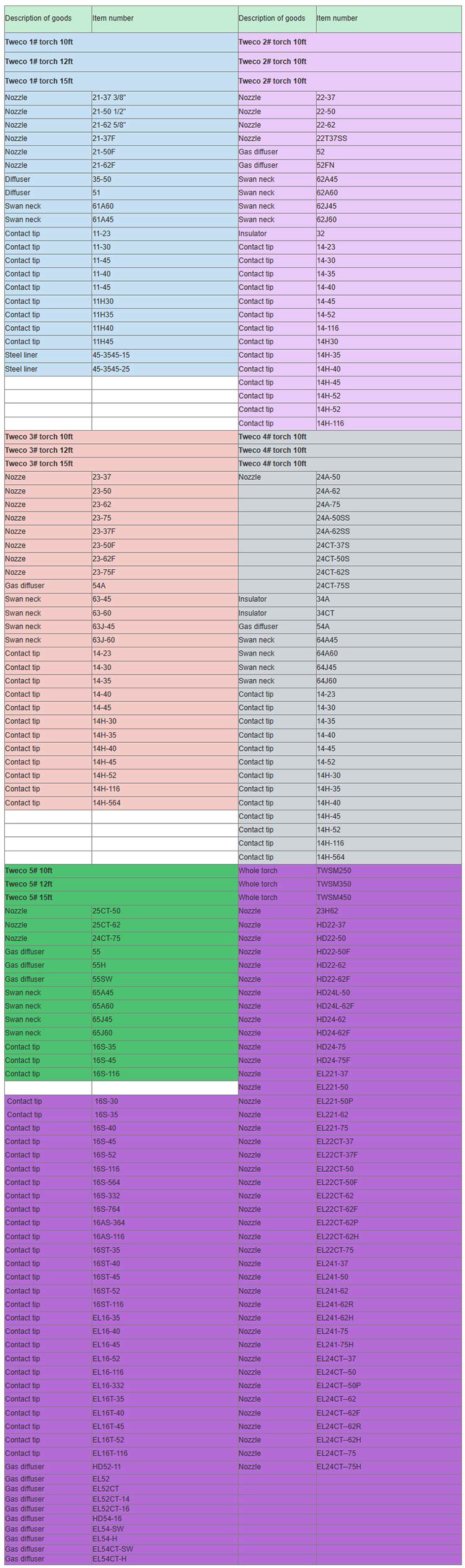
Task: Select Gas diffuser item 54A in Tweco 3# section
Action: 99,586
